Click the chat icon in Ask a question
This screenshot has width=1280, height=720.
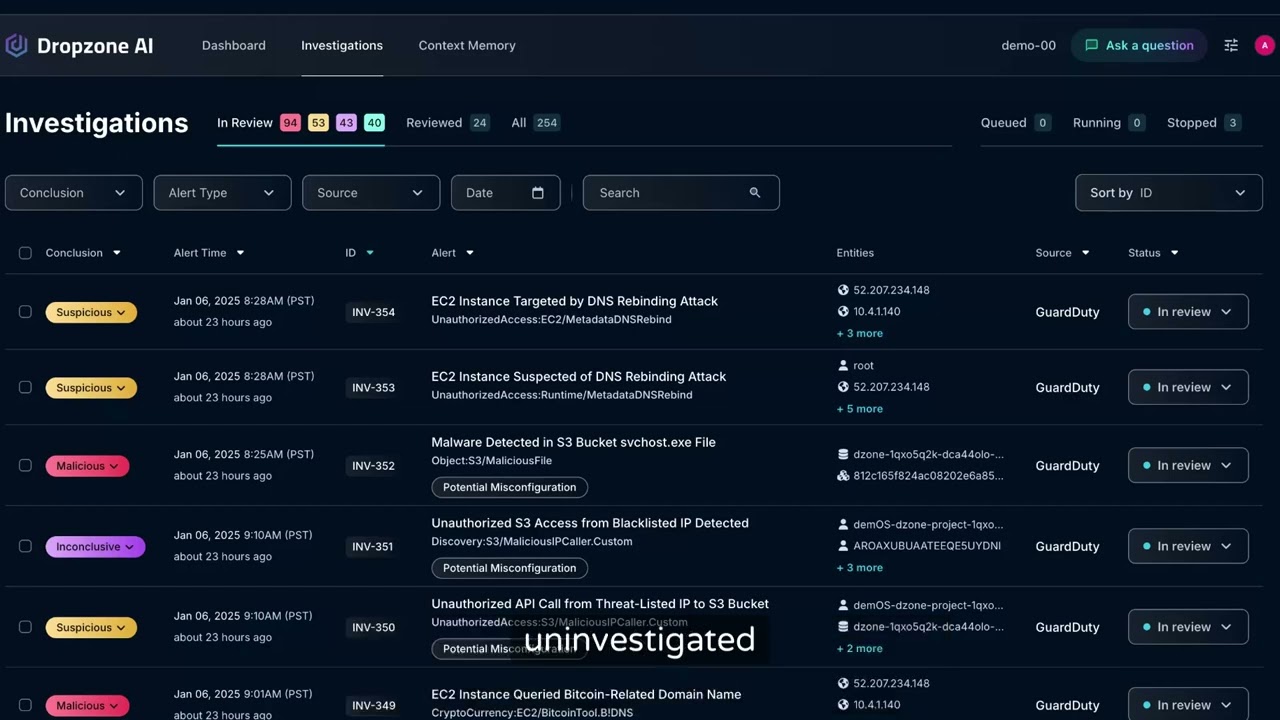tap(1091, 45)
